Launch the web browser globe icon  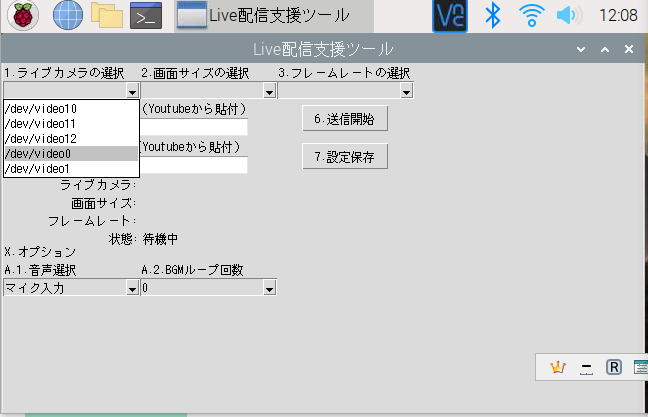coord(68,15)
